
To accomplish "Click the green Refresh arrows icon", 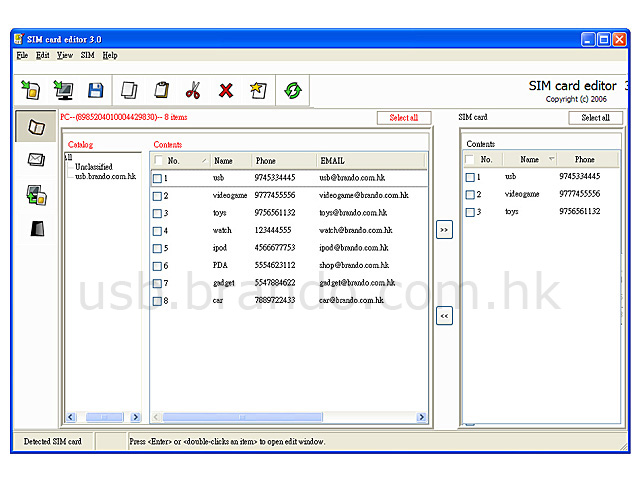I will 292,90.
